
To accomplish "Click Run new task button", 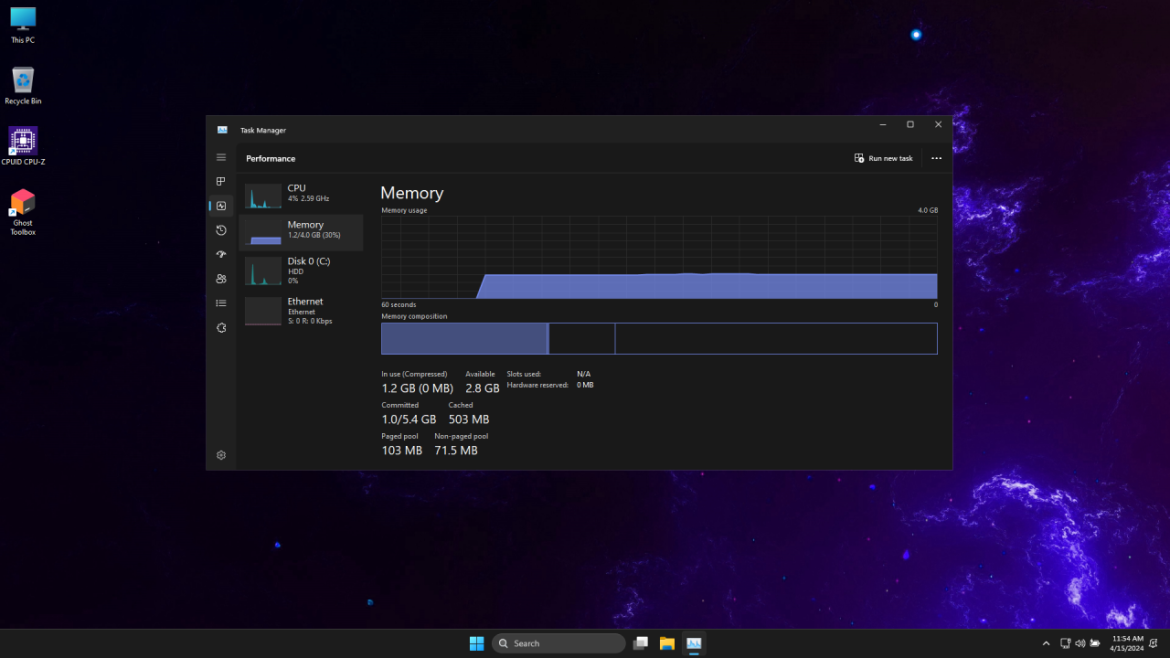I will point(883,158).
